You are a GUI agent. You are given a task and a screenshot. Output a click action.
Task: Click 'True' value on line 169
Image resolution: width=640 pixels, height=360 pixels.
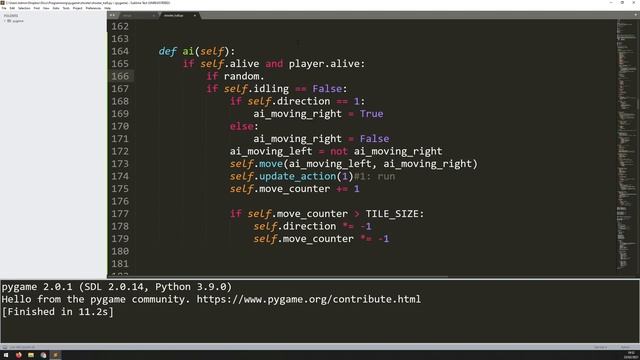[371, 114]
